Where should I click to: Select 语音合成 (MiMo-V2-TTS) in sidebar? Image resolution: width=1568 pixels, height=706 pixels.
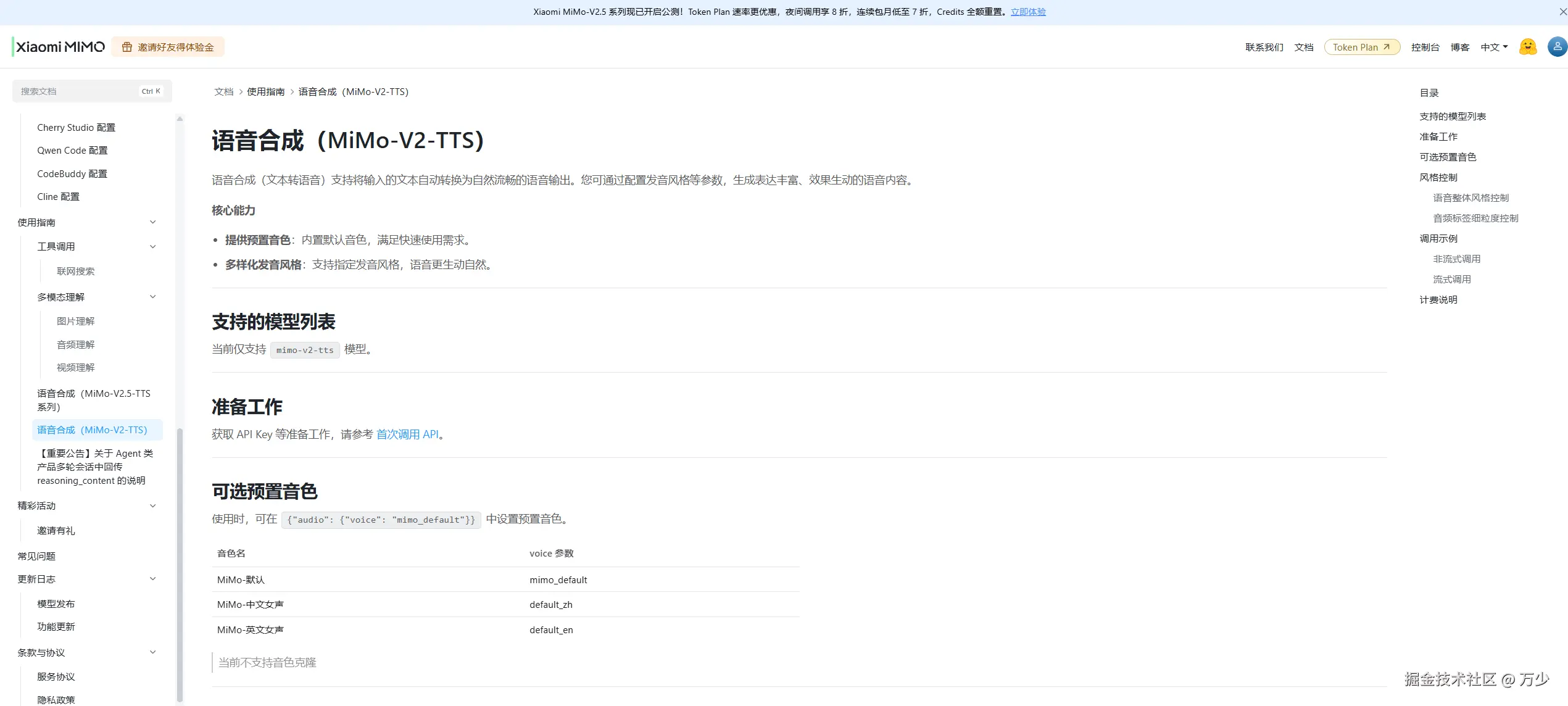point(97,430)
